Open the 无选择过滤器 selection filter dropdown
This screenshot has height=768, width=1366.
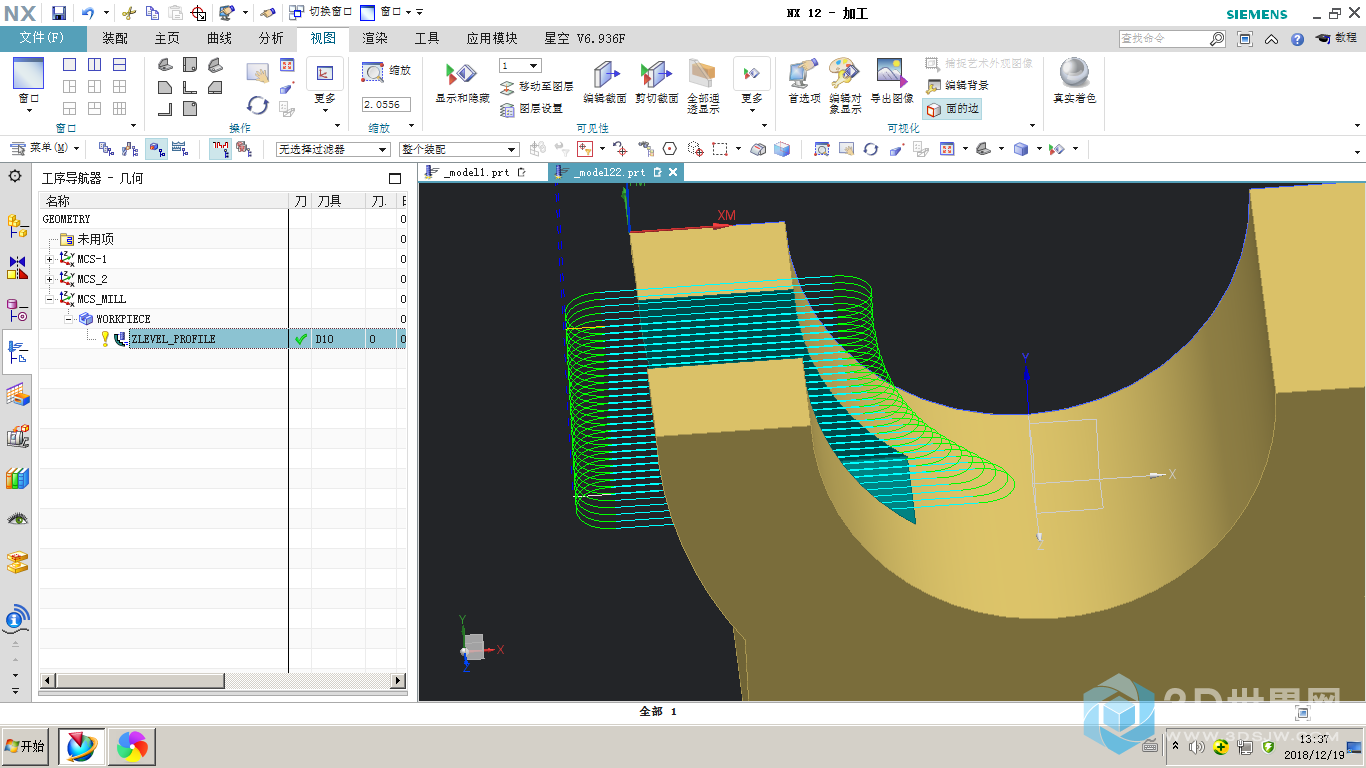[332, 149]
